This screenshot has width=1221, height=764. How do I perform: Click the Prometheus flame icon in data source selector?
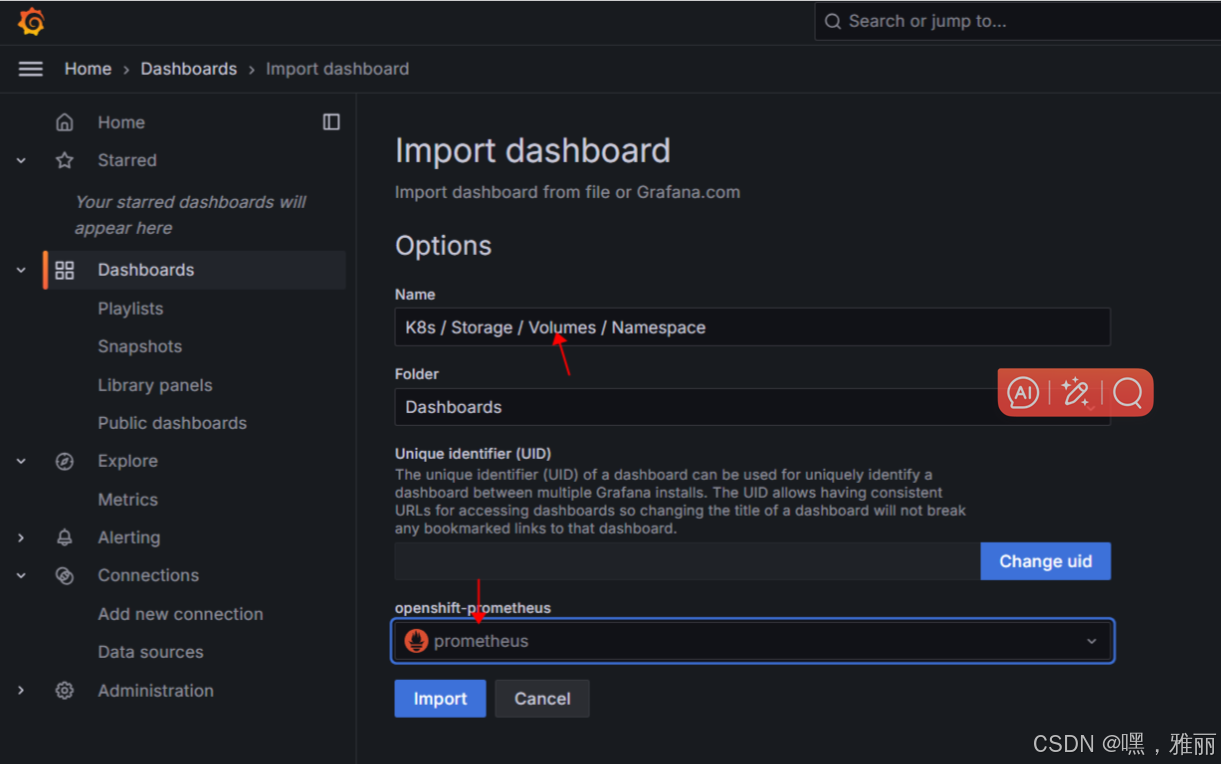416,641
